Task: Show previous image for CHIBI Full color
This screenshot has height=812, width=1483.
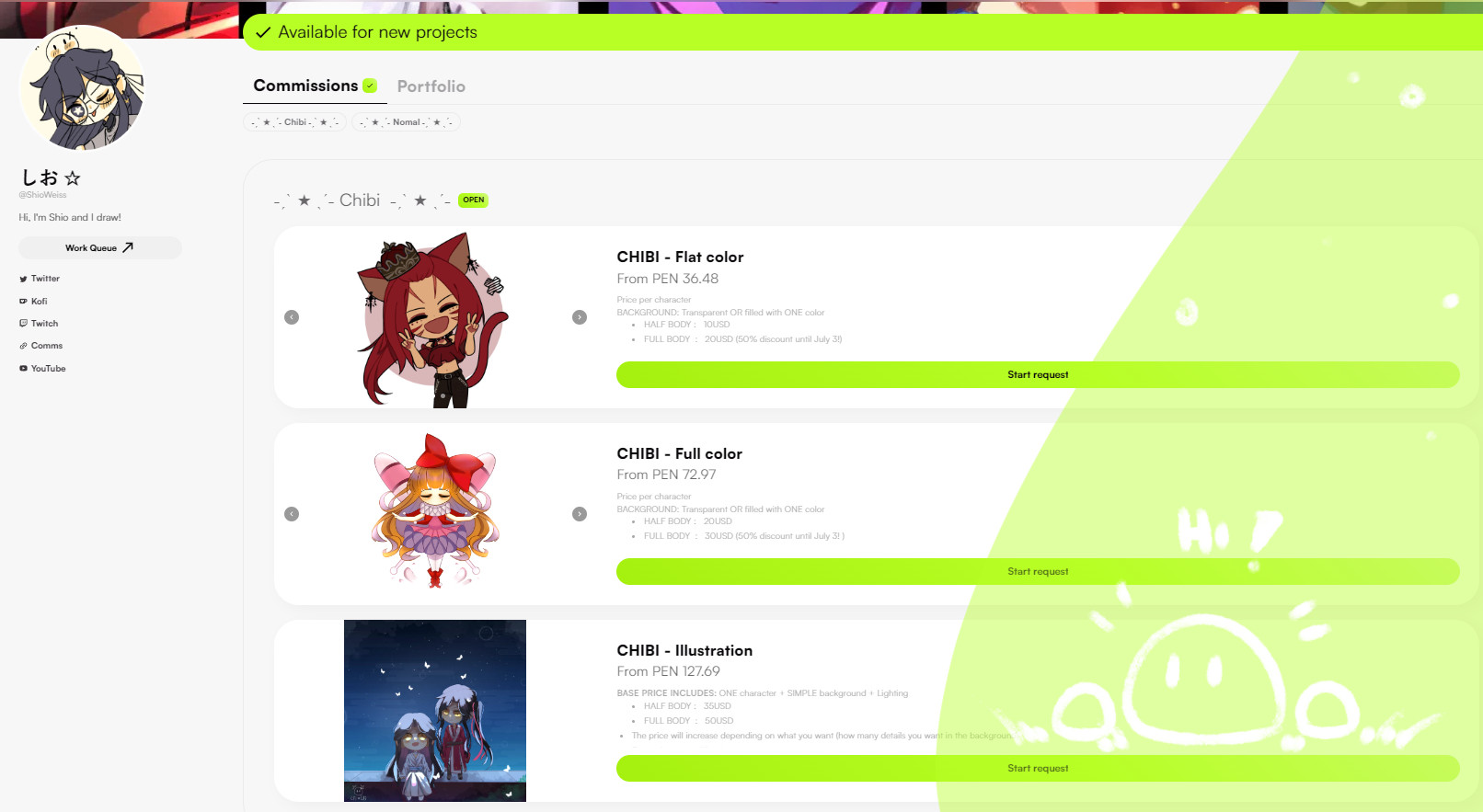Action: coord(292,514)
